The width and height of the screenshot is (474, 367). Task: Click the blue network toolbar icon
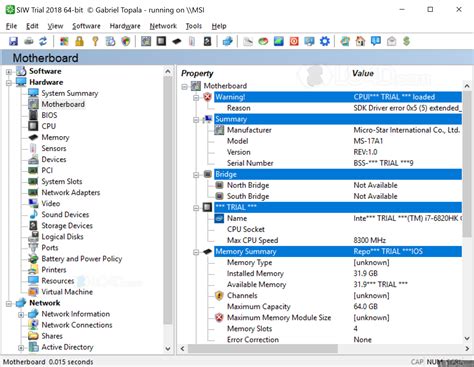(x=228, y=41)
